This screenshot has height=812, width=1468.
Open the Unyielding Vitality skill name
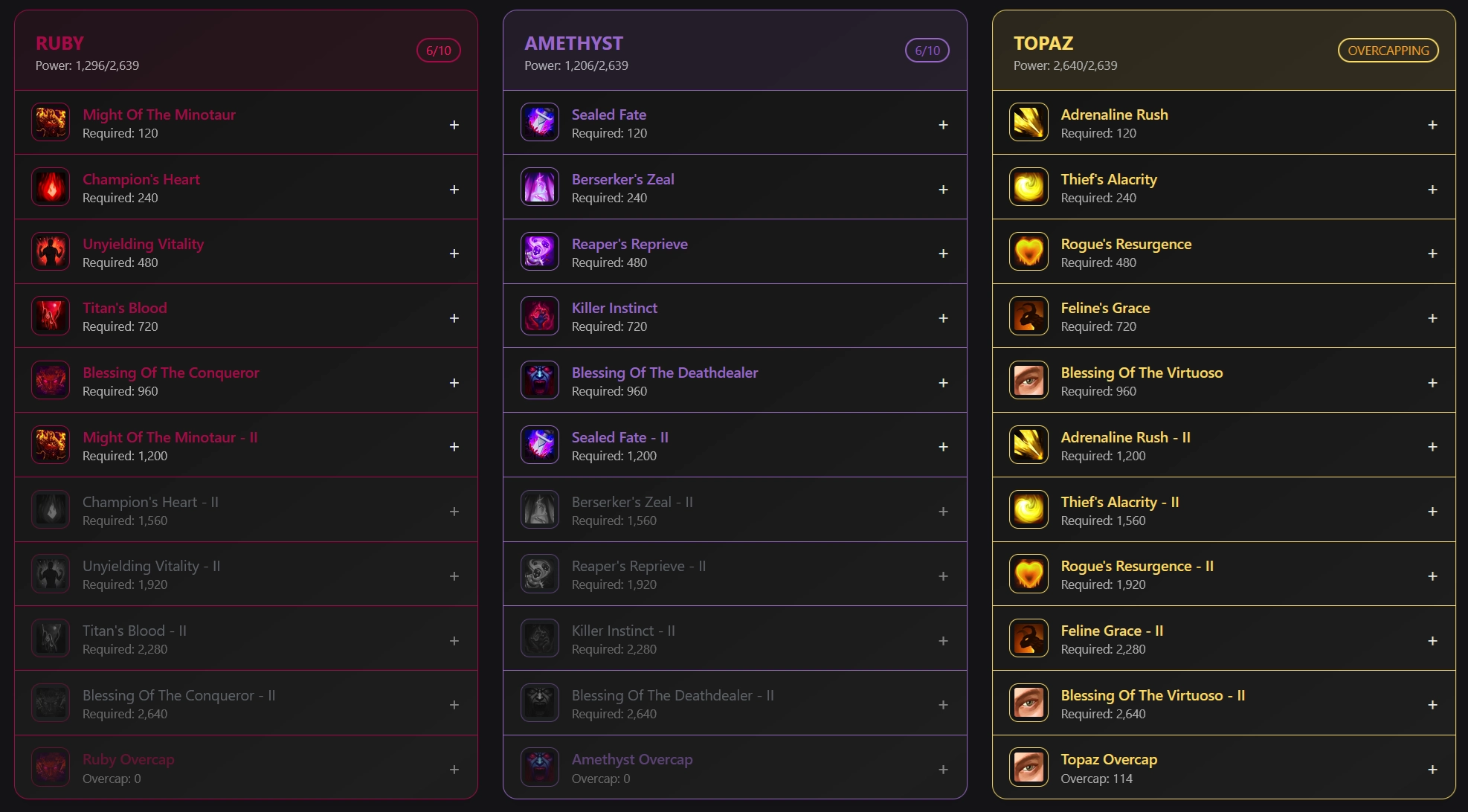pyautogui.click(x=143, y=244)
